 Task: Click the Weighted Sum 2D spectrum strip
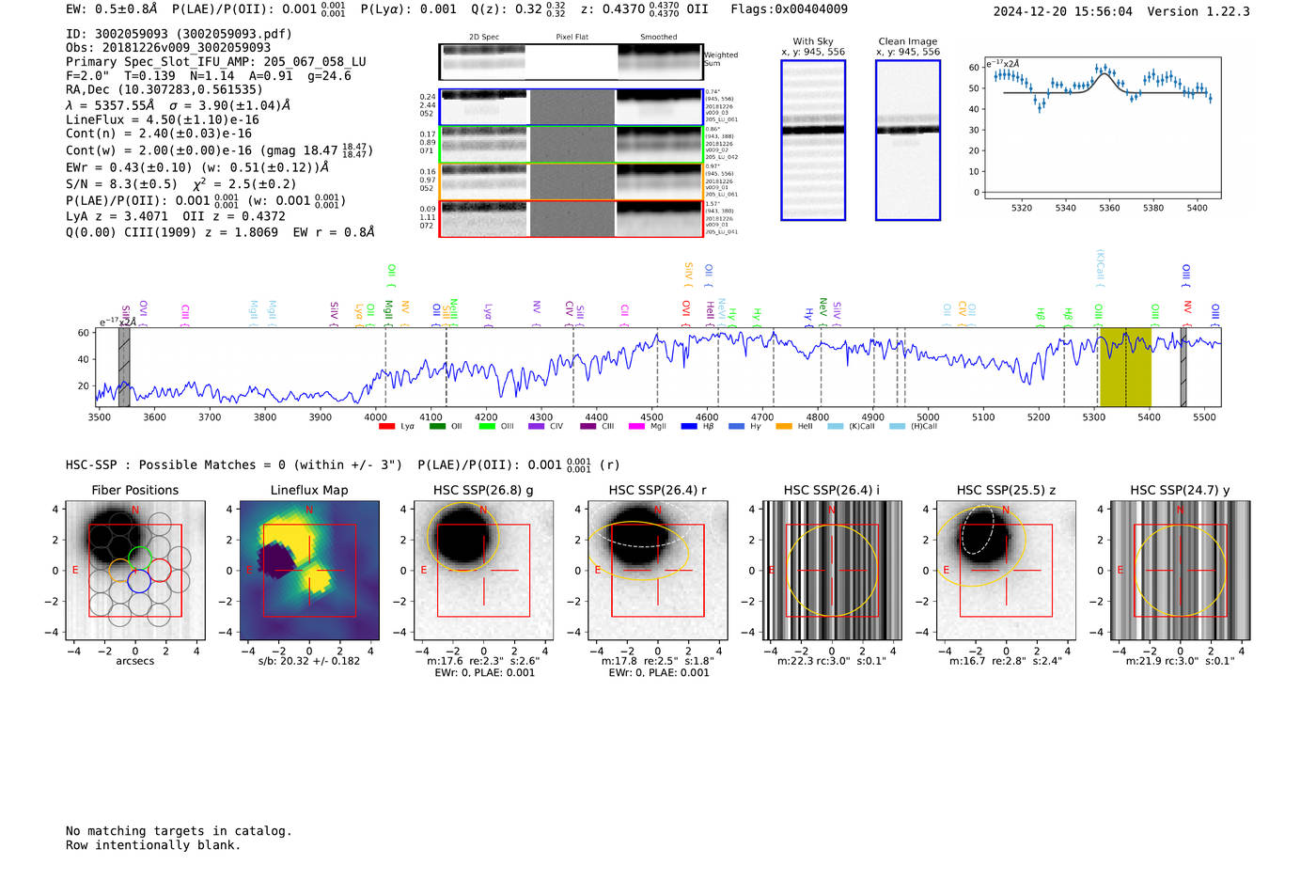coord(571,62)
